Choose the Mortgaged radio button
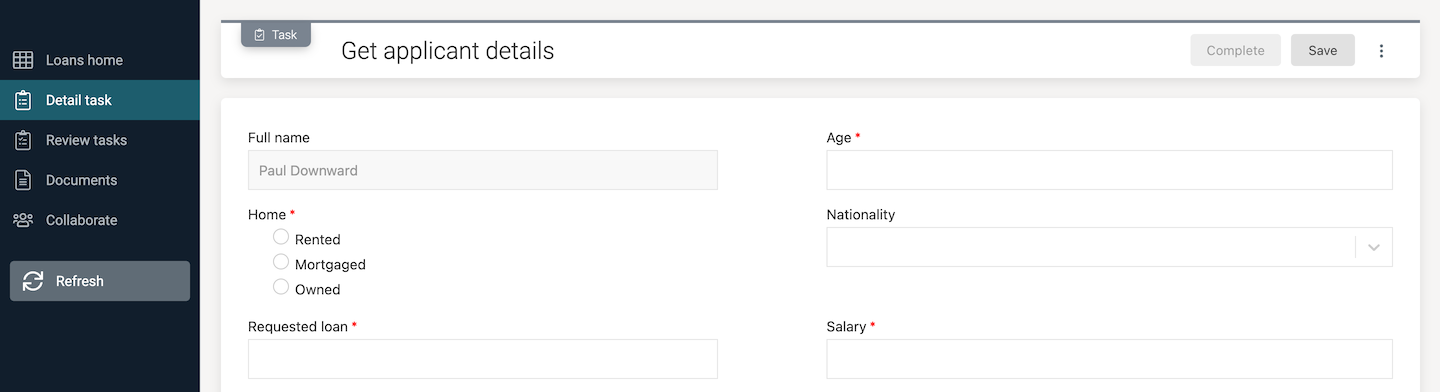Screen dimensions: 1440x392 point(281,262)
